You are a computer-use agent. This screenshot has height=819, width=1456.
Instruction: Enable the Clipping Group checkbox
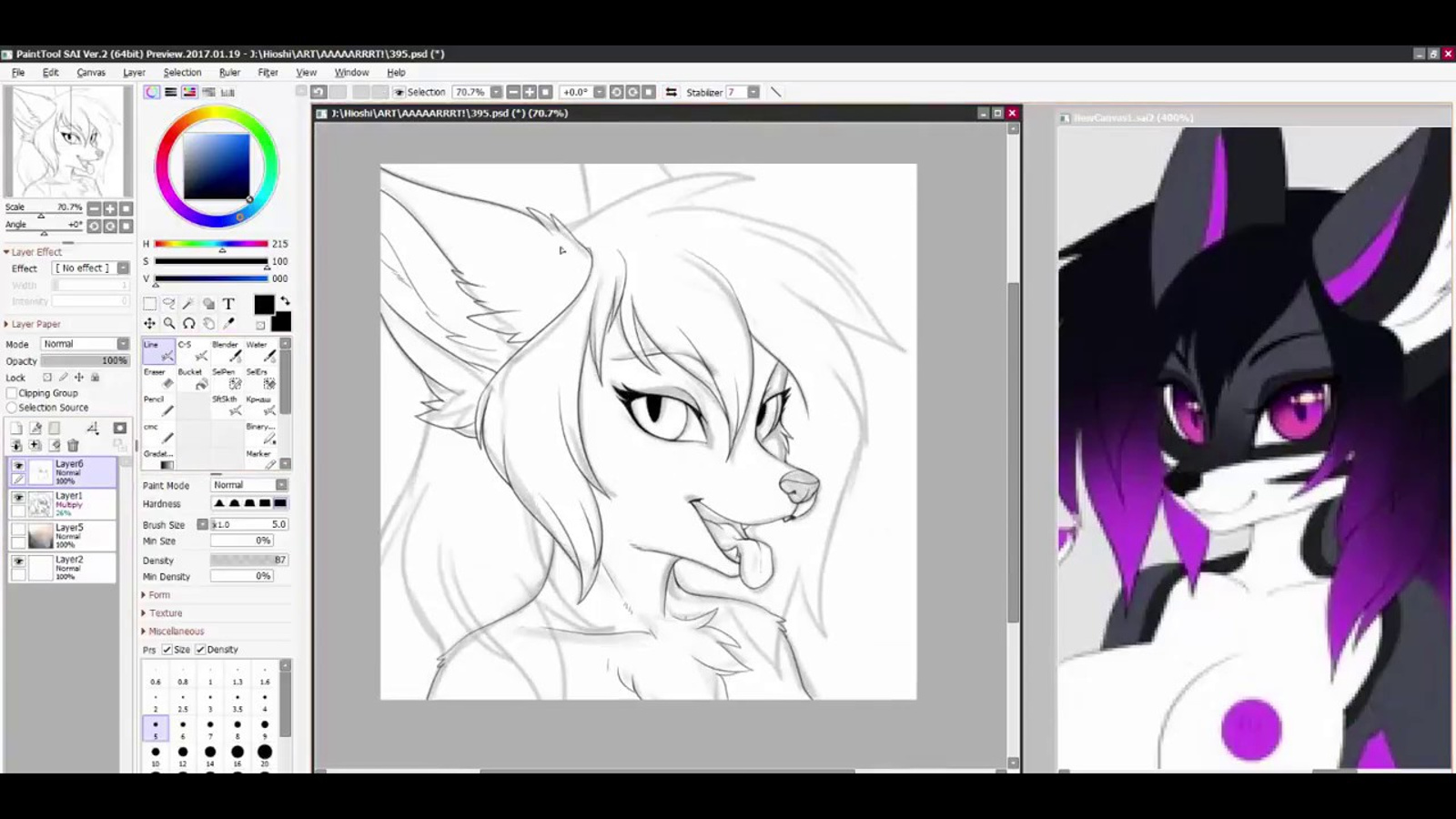[12, 393]
